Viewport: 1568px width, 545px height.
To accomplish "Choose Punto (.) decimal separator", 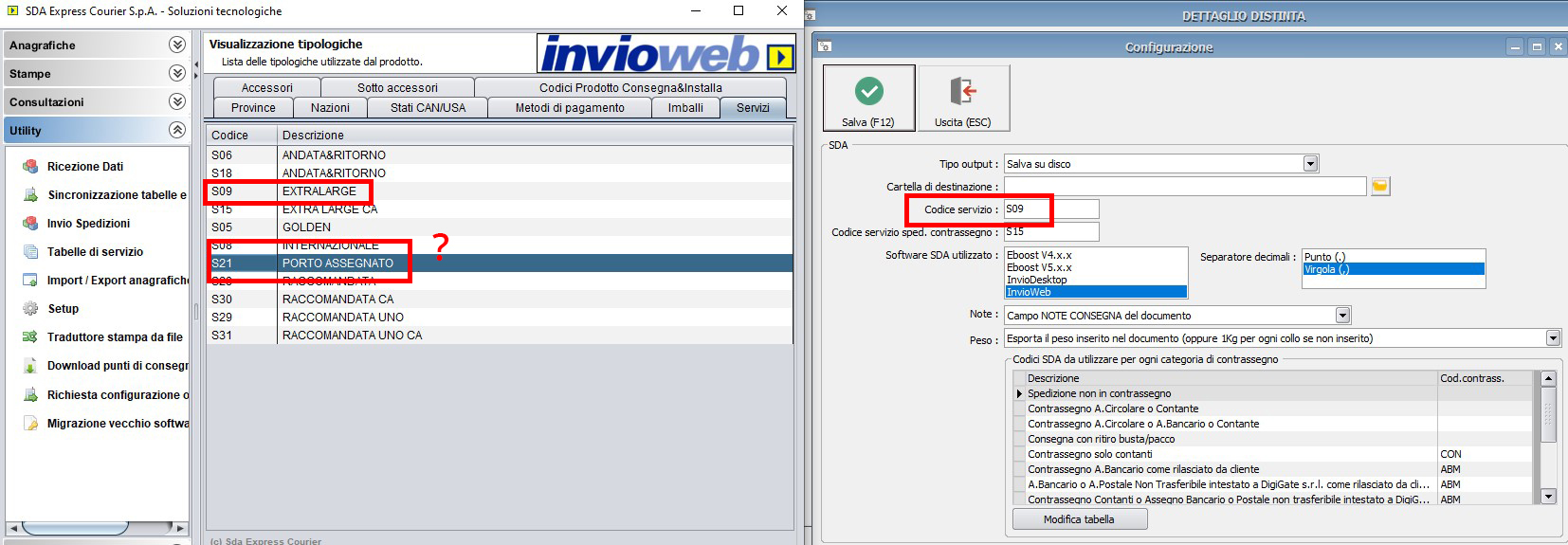I will (x=1393, y=257).
